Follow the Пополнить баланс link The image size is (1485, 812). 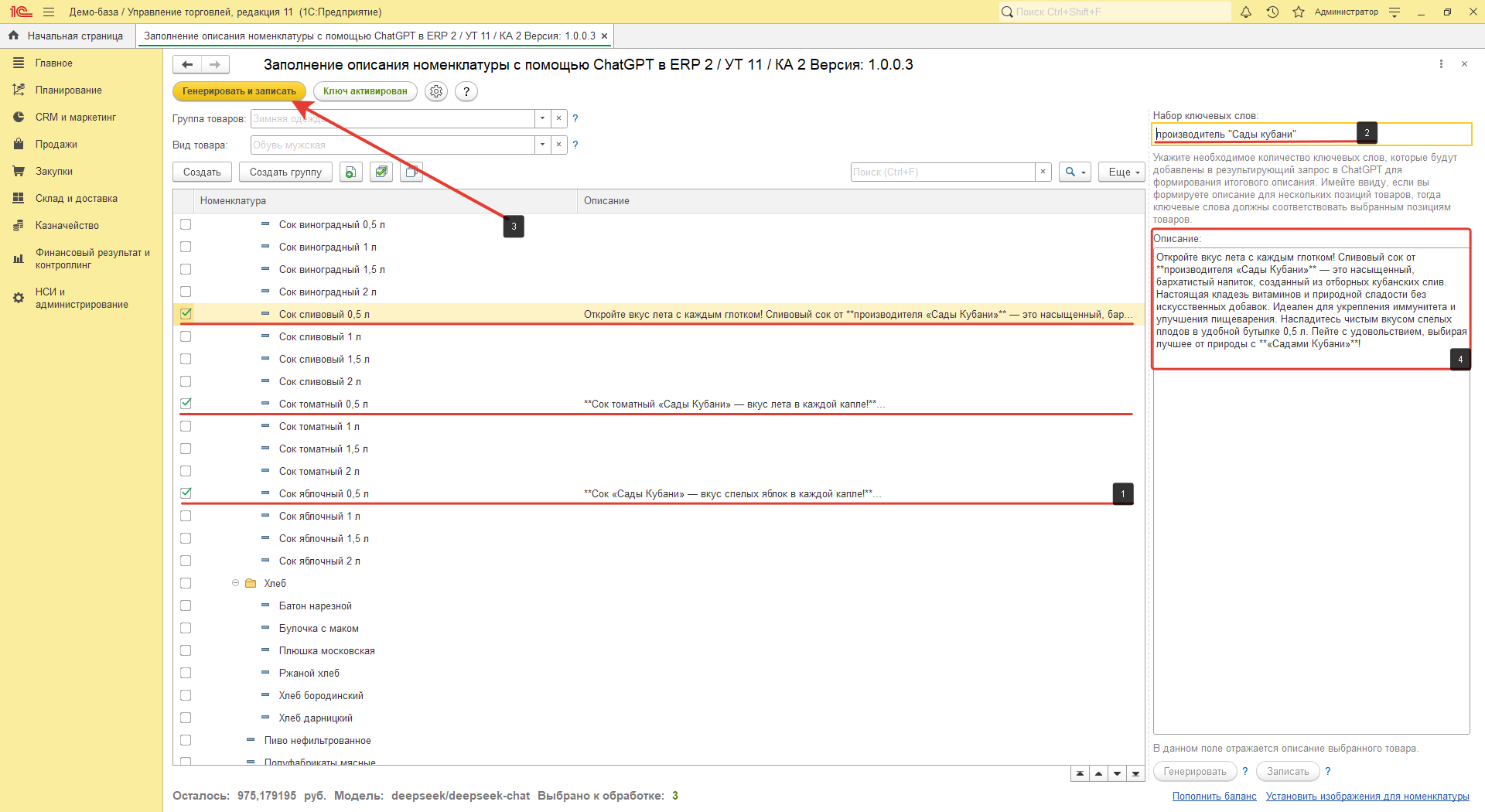[x=1214, y=797]
